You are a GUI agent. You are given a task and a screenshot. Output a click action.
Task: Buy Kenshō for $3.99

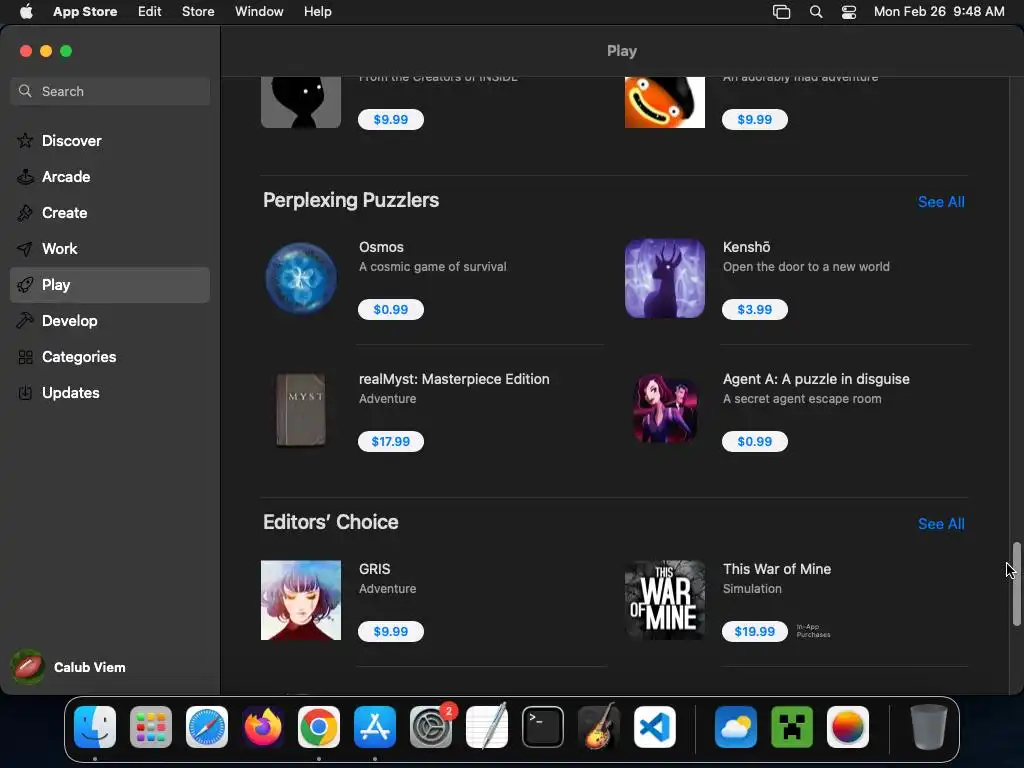(754, 310)
